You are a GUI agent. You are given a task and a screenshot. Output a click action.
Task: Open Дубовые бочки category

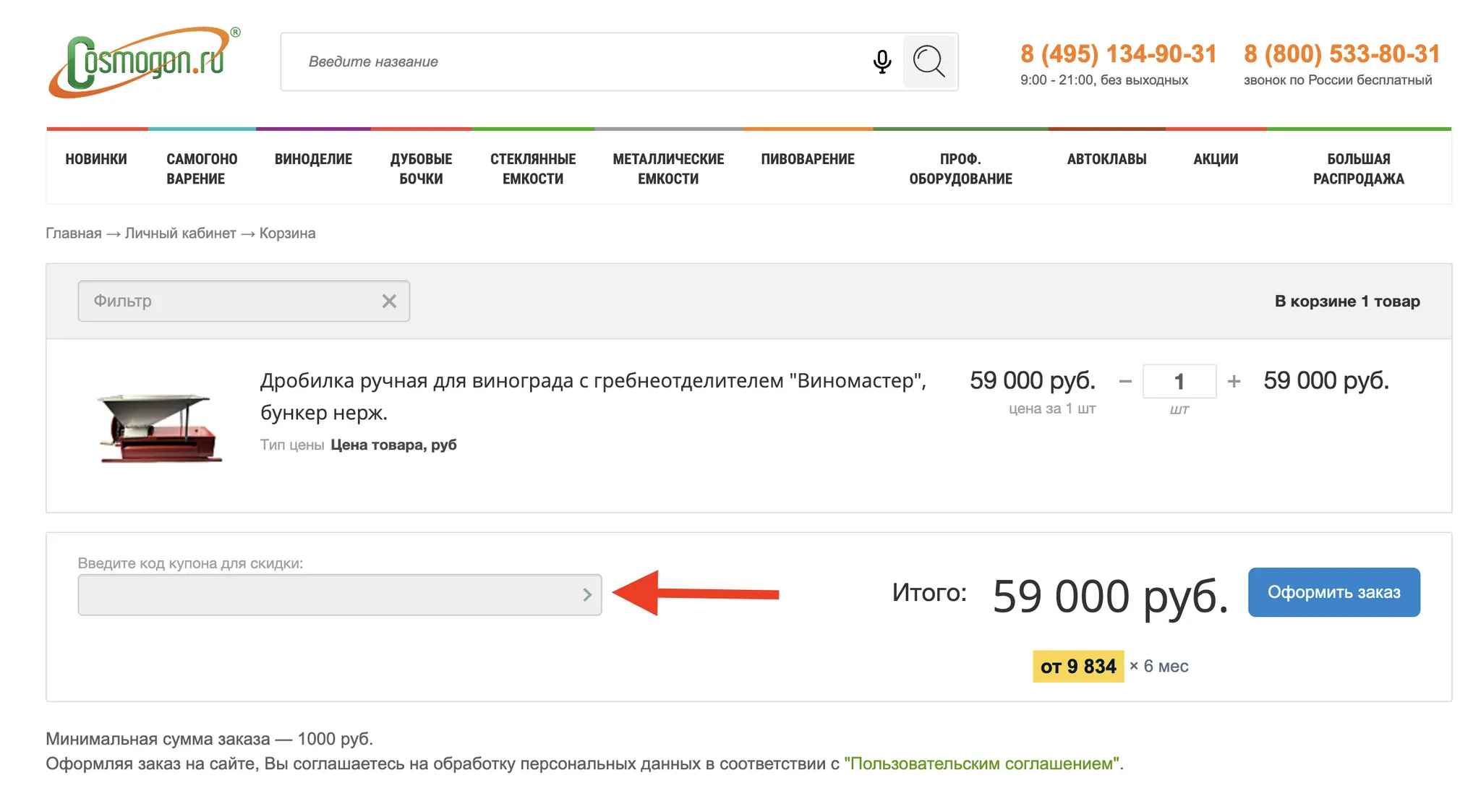[421, 168]
